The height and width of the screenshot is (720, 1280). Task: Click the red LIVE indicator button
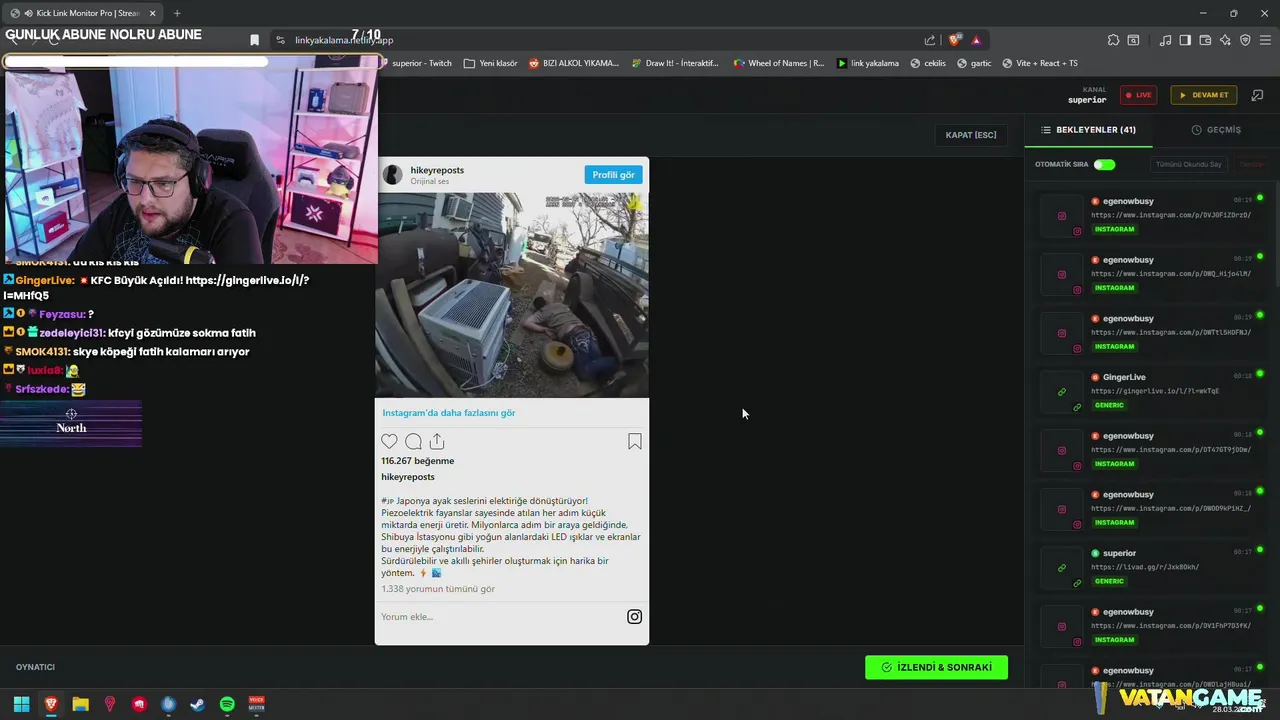(1138, 95)
